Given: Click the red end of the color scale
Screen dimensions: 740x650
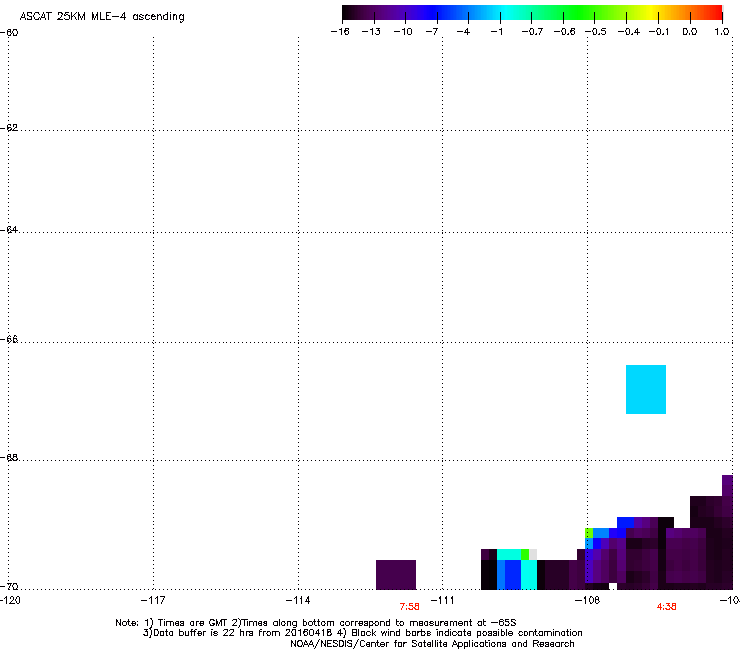Looking at the screenshot, I should (x=713, y=13).
